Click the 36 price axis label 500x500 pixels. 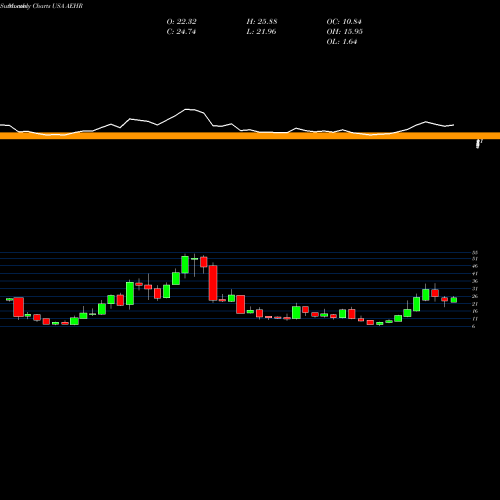[475, 281]
